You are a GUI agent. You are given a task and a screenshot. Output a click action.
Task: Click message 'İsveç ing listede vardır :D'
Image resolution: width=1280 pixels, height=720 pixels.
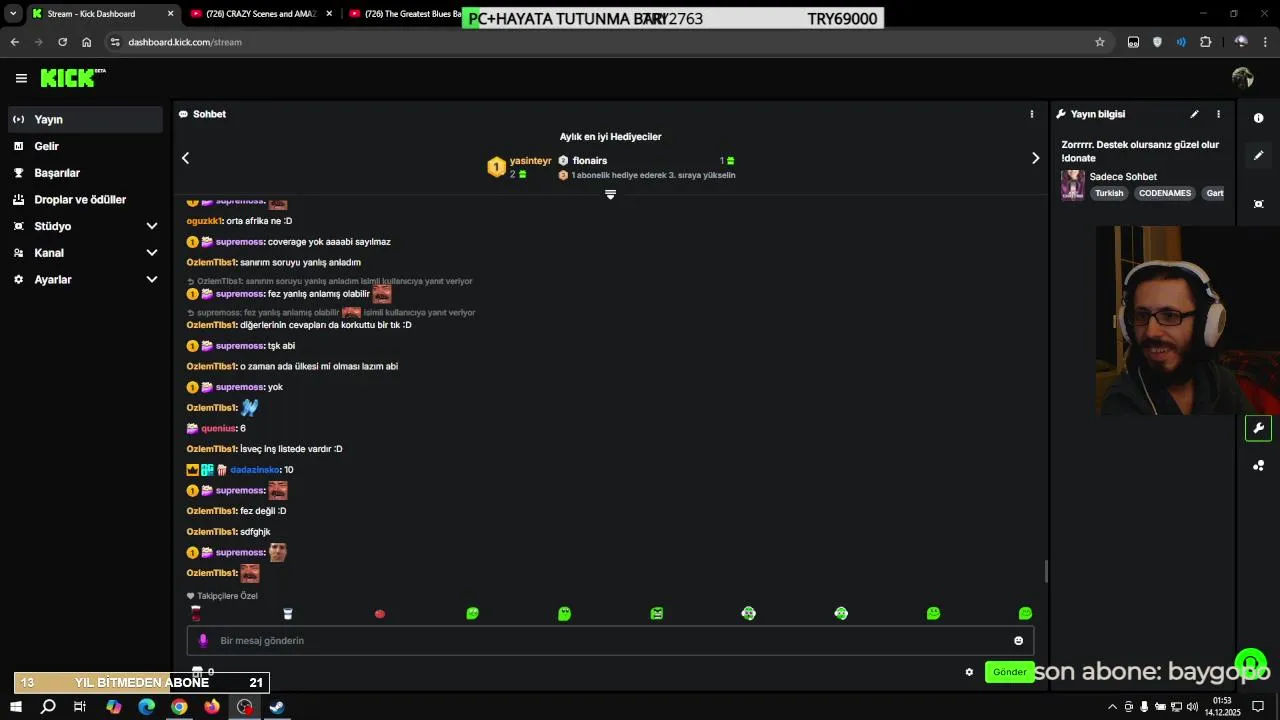point(291,449)
